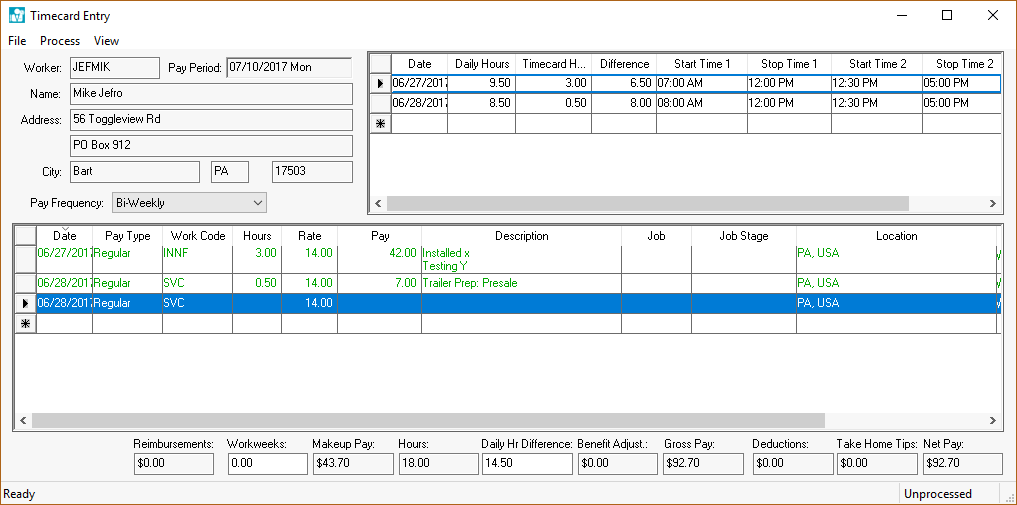Screen dimensions: 1017x505
Task: Click the new row asterisk in the upper grid
Action: [x=379, y=124]
